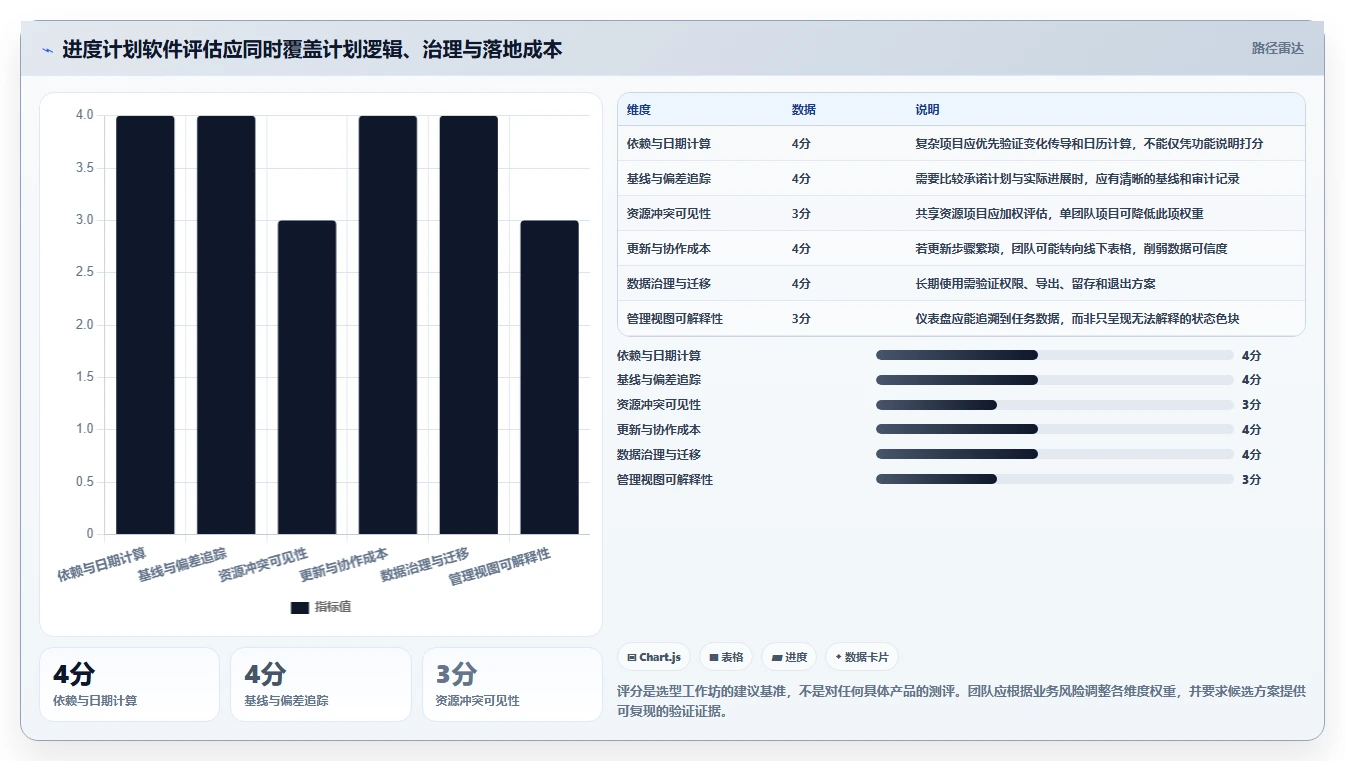Click the 路径雷达 label in the header
This screenshot has height=761, width=1345.
1278,48
